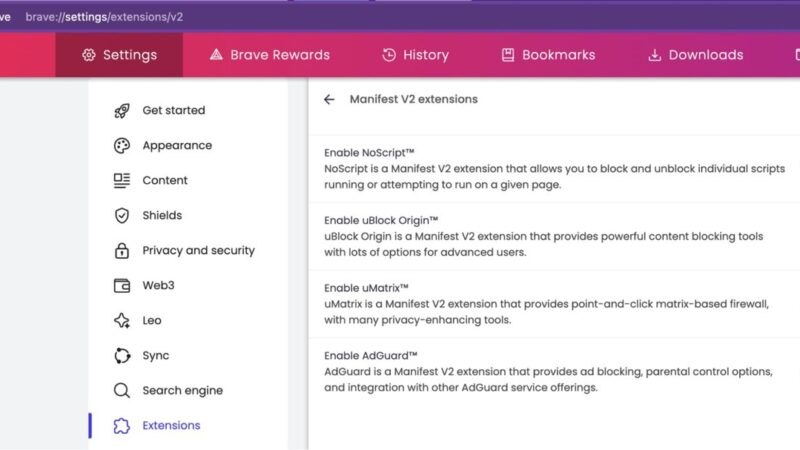This screenshot has width=800, height=450.
Task: Click the palette icon beside Appearance
Action: point(122,145)
